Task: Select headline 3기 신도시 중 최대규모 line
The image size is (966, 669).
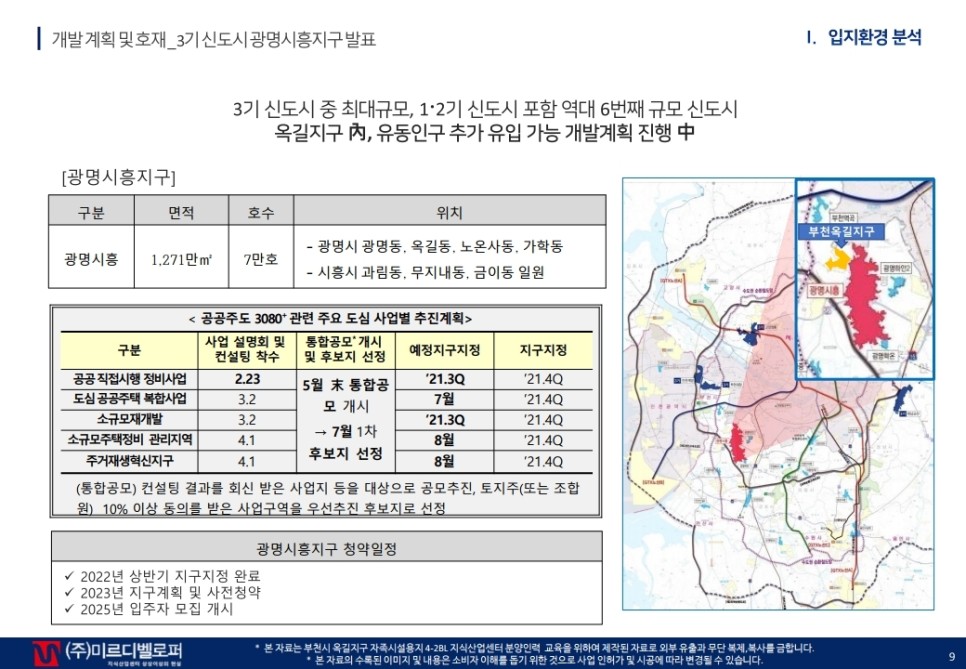Action: pos(485,110)
